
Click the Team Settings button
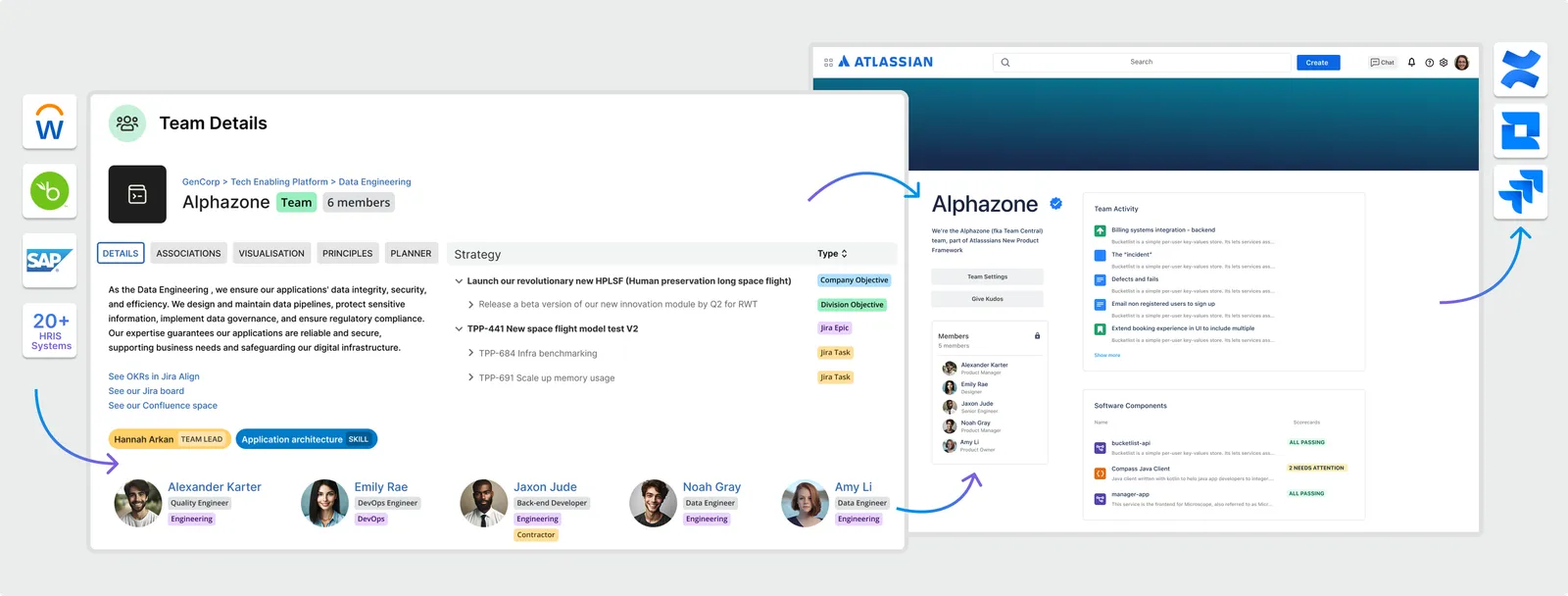tap(987, 277)
